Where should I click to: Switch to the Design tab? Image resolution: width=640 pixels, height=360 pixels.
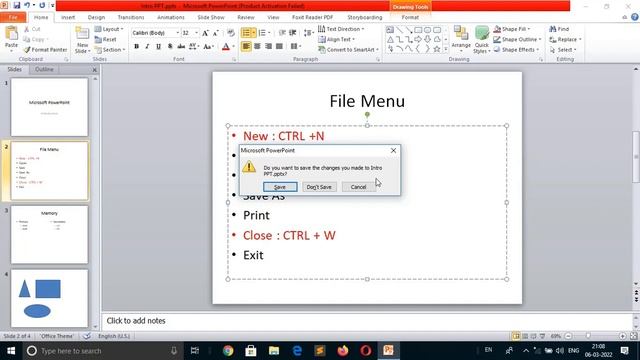point(96,17)
